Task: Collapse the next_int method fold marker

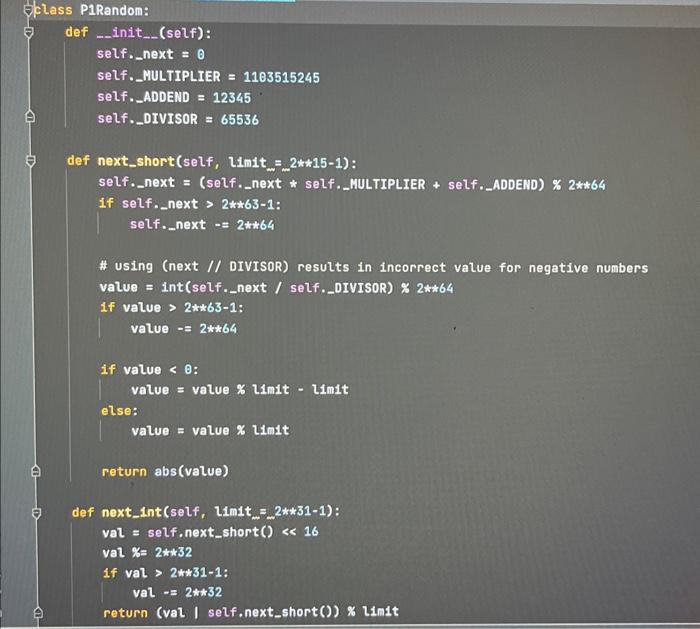Action: pos(37,512)
